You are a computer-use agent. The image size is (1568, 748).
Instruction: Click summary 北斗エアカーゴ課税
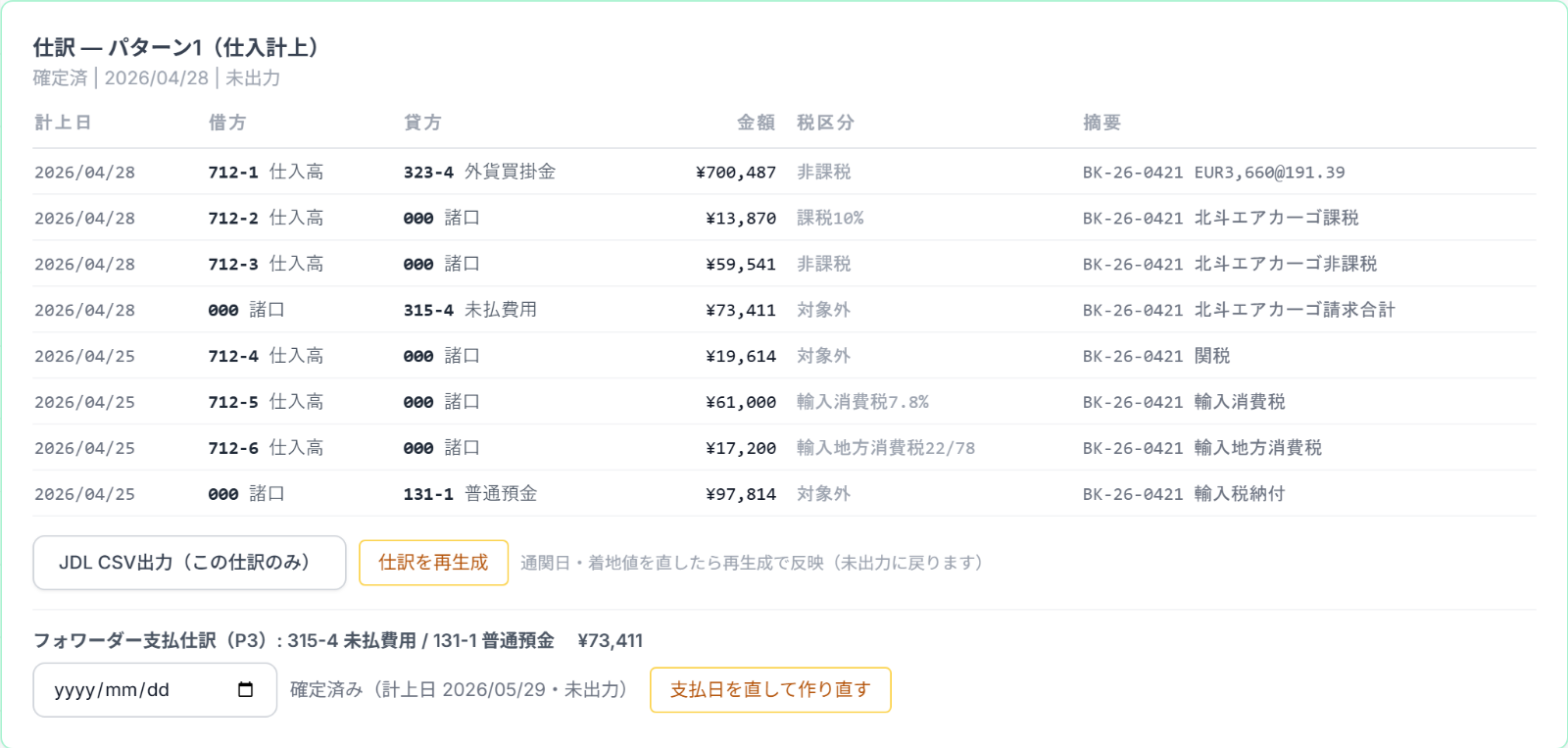[1276, 219]
